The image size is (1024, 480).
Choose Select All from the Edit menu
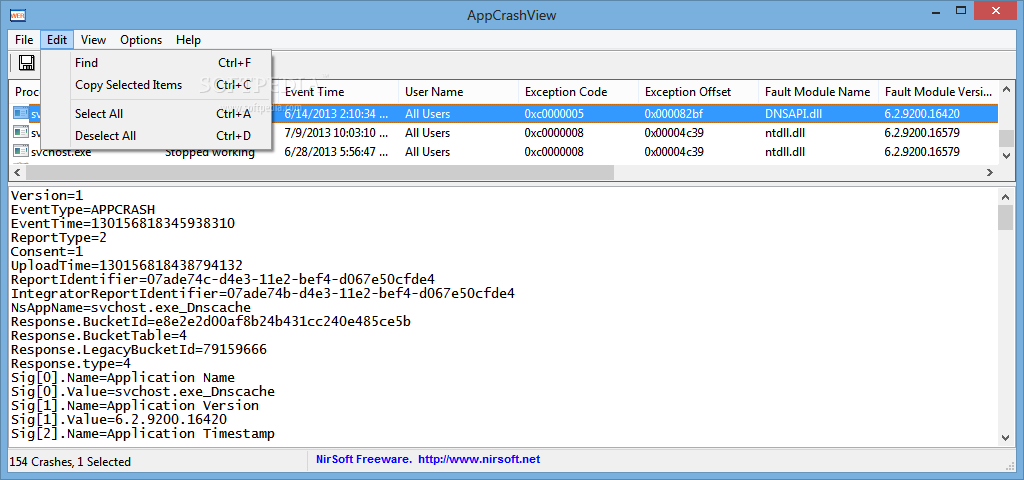point(157,114)
